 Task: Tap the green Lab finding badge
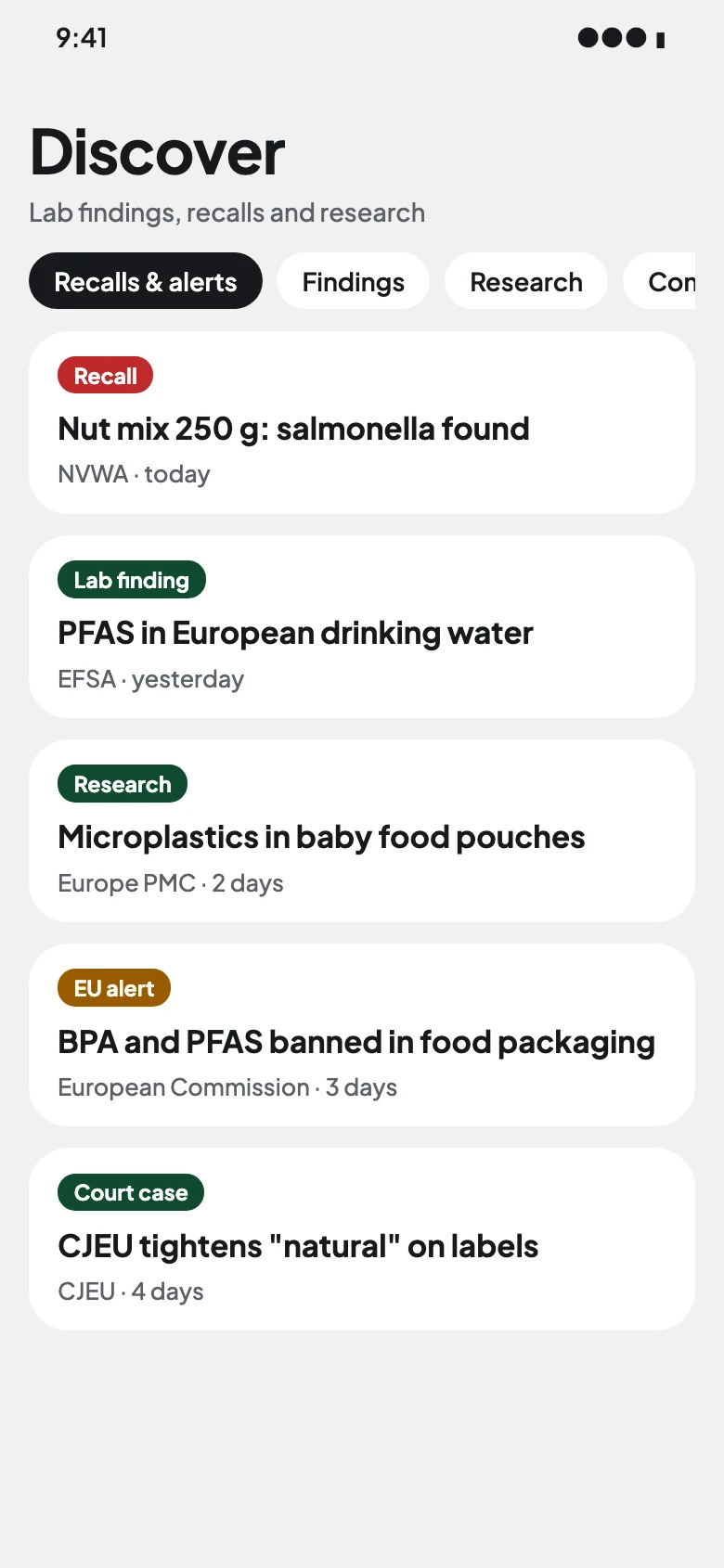pos(131,580)
